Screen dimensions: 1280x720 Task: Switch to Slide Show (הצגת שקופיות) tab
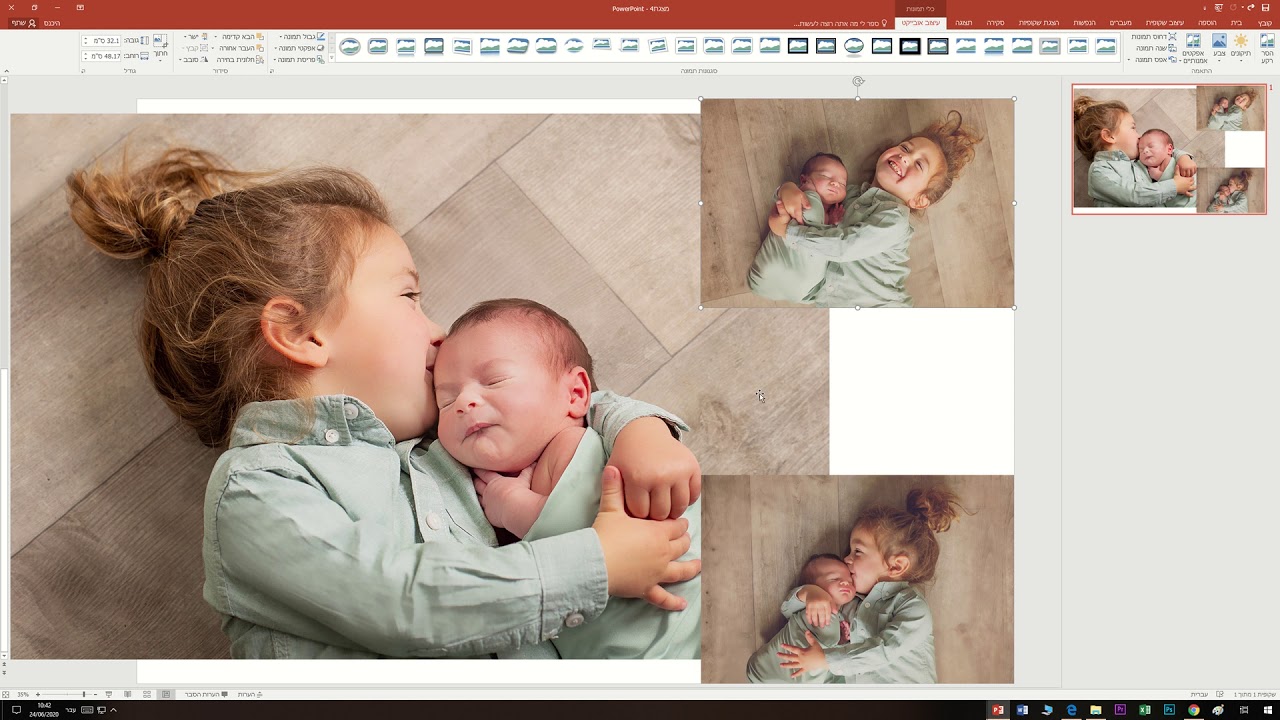1039,23
